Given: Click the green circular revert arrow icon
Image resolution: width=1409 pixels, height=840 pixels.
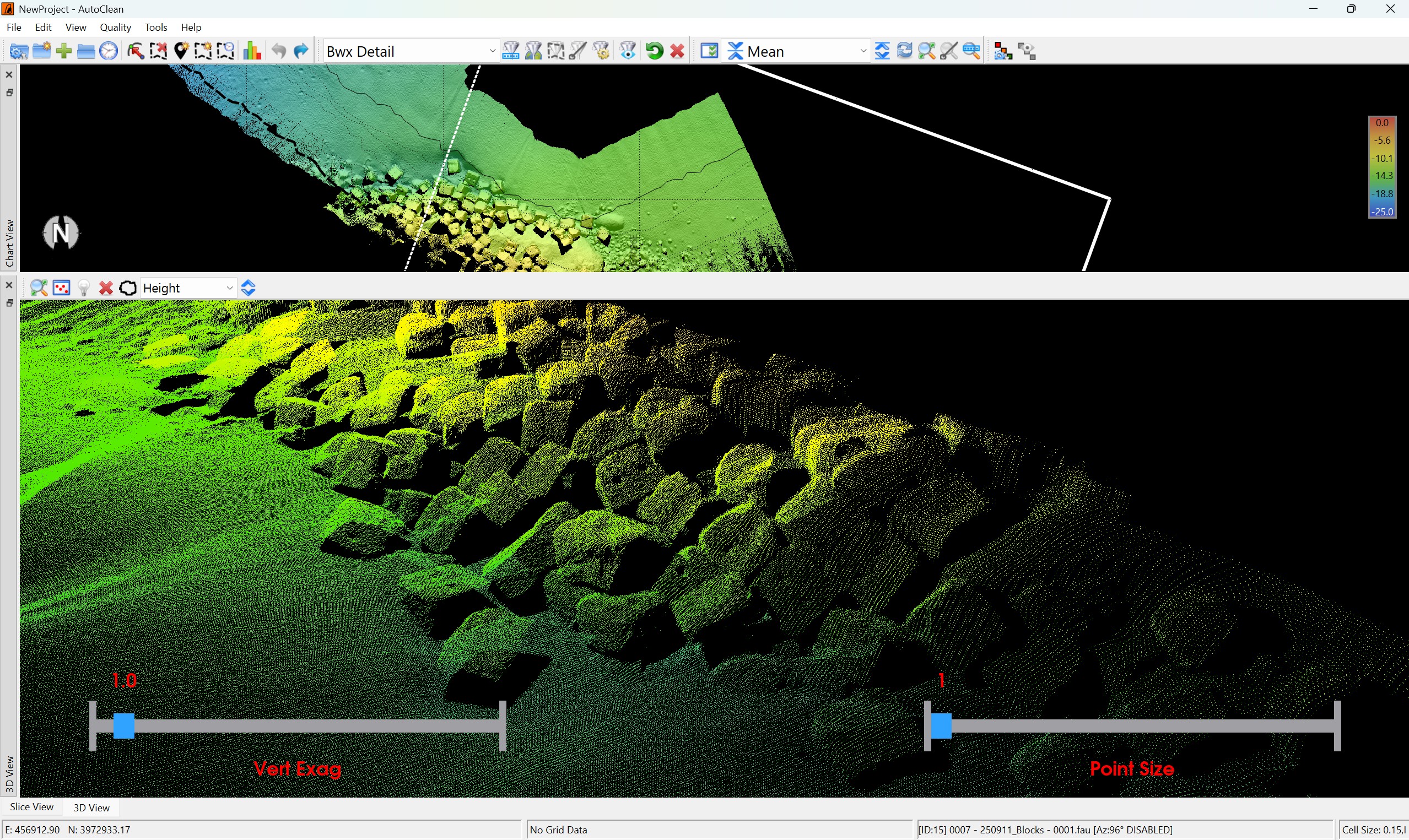Looking at the screenshot, I should point(655,52).
